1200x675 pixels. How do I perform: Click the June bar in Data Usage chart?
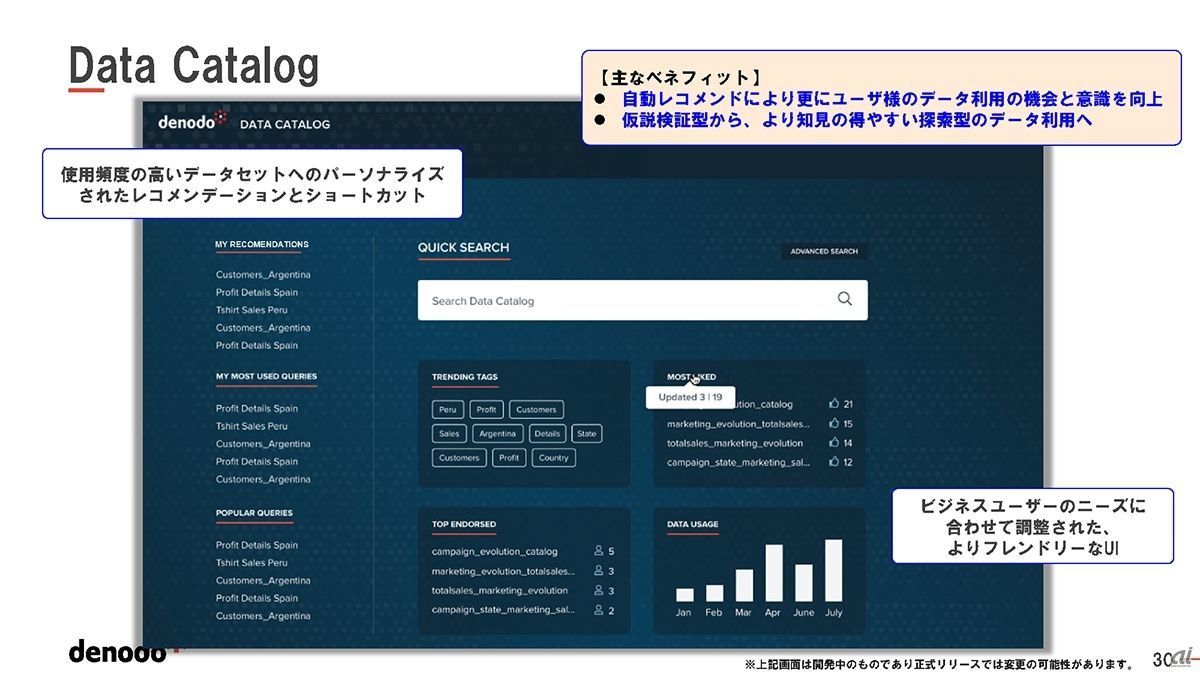(x=804, y=583)
